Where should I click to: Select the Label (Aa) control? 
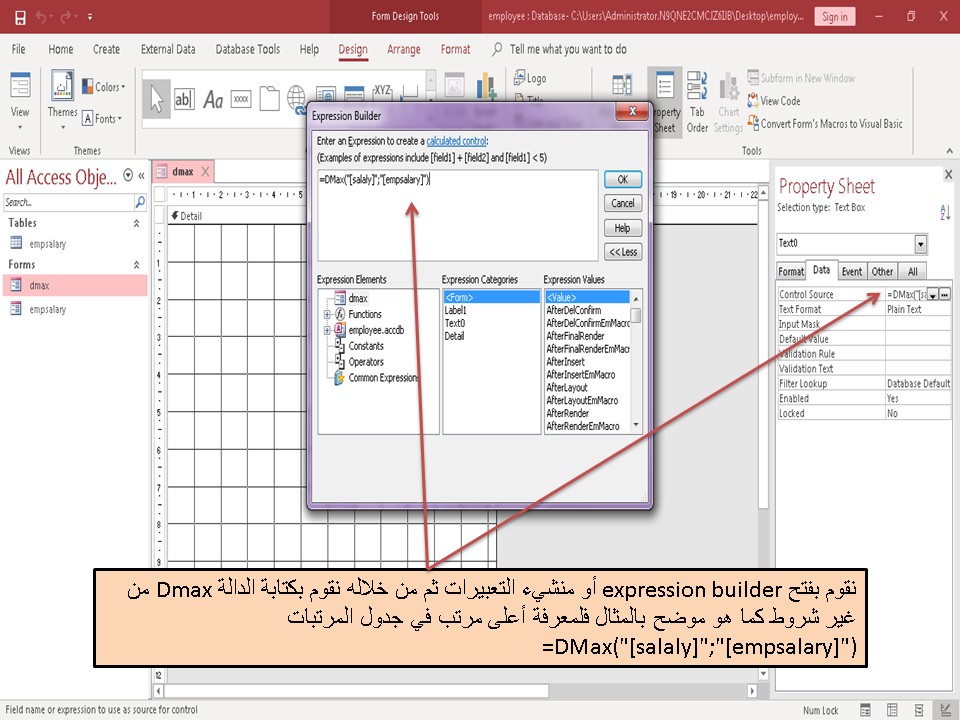click(214, 99)
